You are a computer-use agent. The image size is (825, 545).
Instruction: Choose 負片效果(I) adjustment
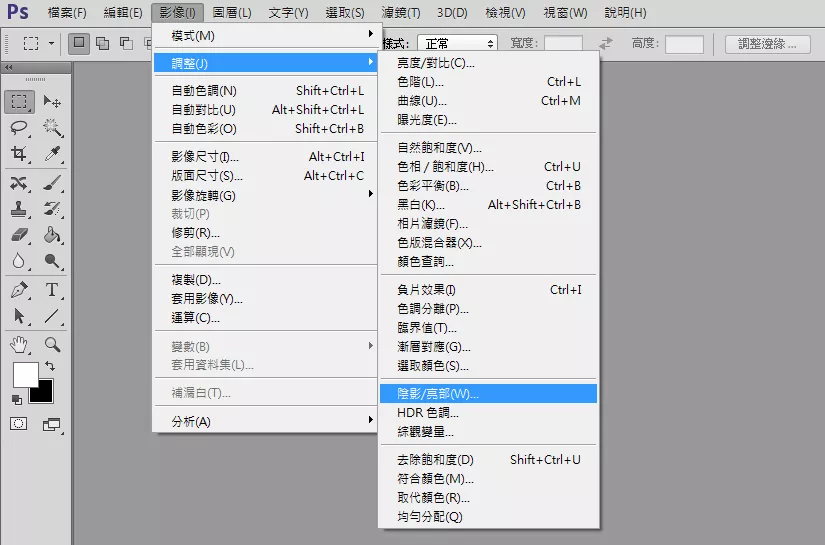488,289
